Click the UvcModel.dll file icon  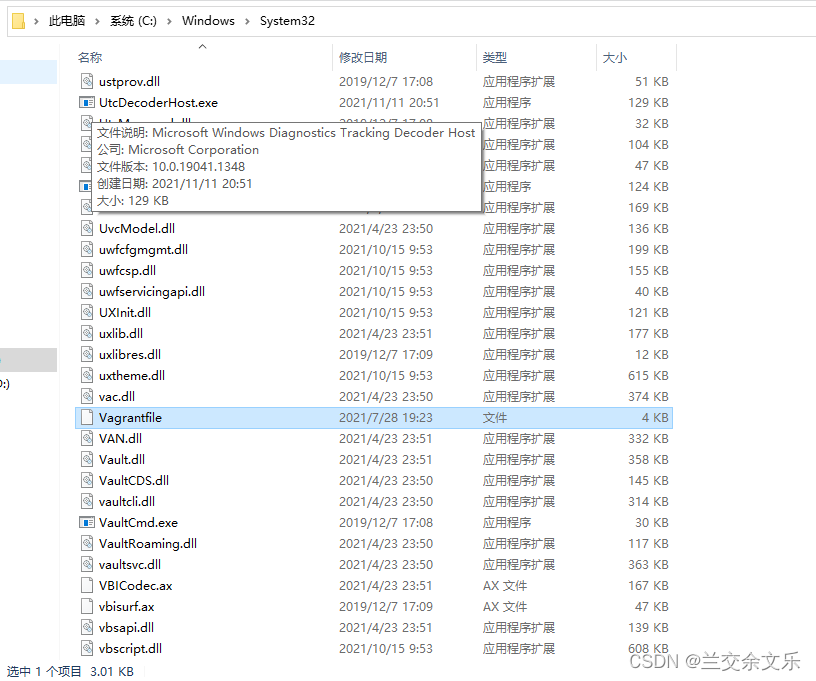[x=87, y=228]
